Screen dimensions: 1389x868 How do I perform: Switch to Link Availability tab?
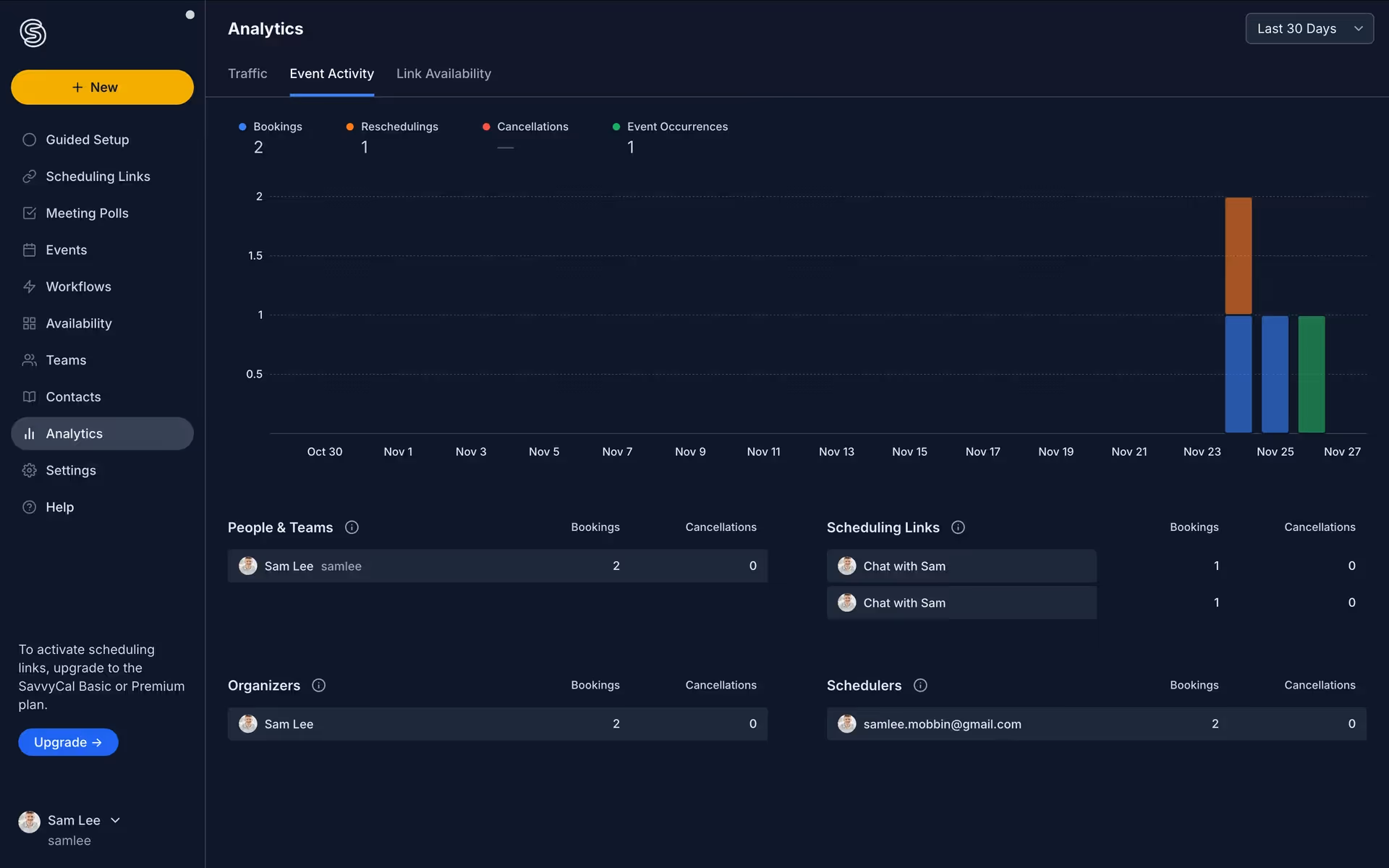443,74
